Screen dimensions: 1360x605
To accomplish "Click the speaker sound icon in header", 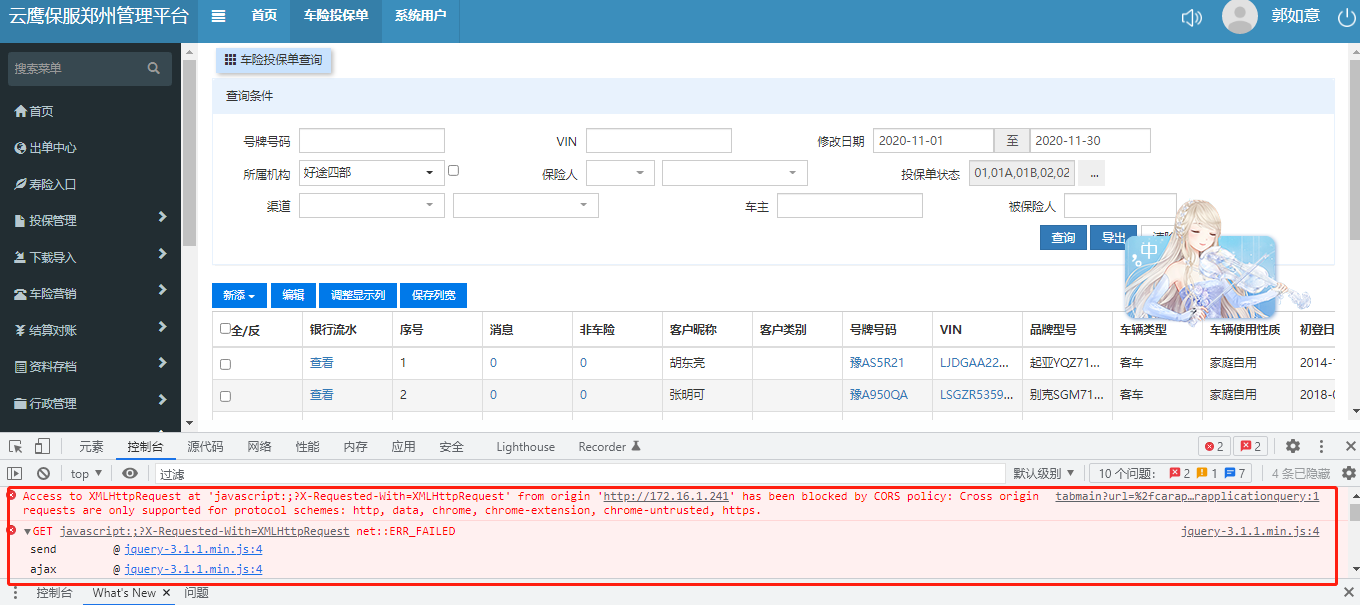I will (1191, 17).
